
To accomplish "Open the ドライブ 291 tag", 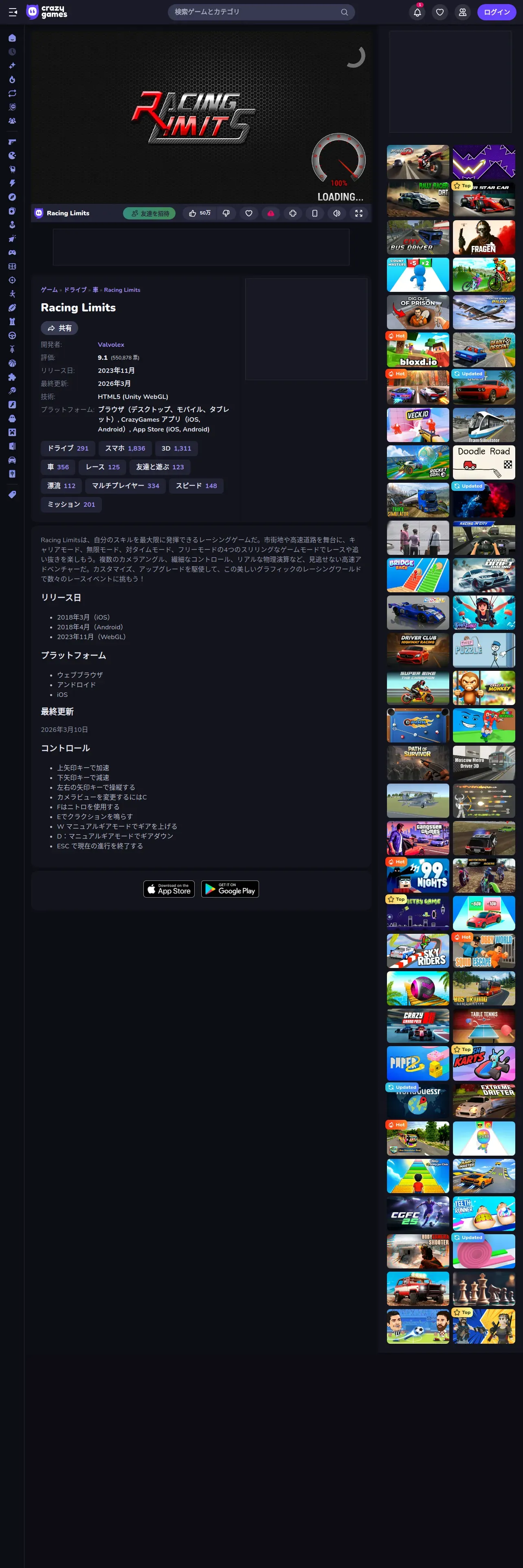I will click(68, 449).
